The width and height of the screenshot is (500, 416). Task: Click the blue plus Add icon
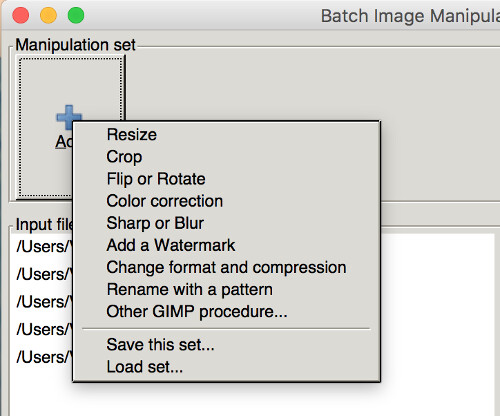coord(69,116)
